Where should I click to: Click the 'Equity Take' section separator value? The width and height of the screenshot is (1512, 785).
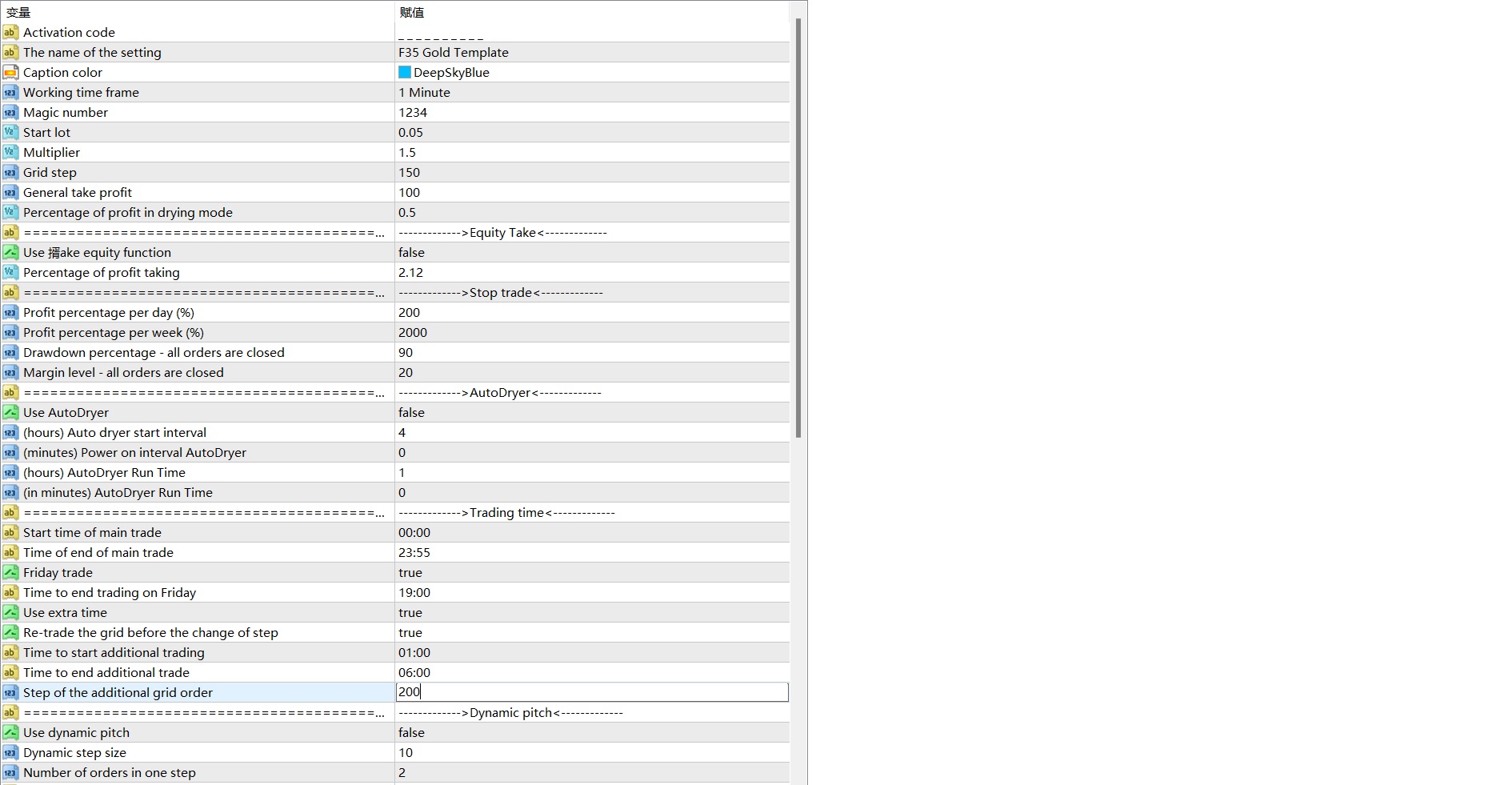coord(502,232)
